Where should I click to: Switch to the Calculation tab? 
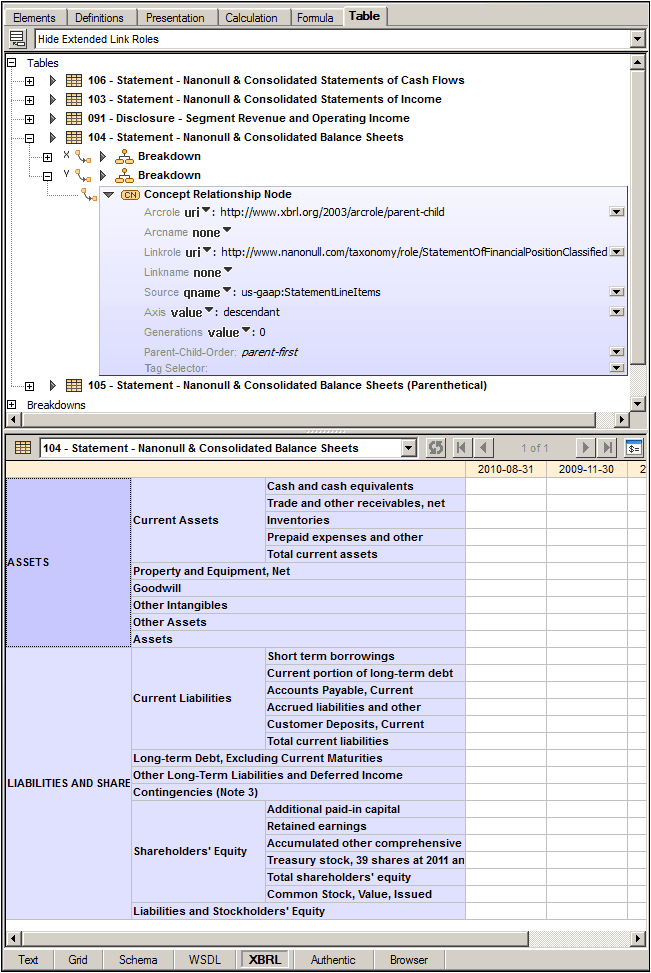click(x=251, y=17)
